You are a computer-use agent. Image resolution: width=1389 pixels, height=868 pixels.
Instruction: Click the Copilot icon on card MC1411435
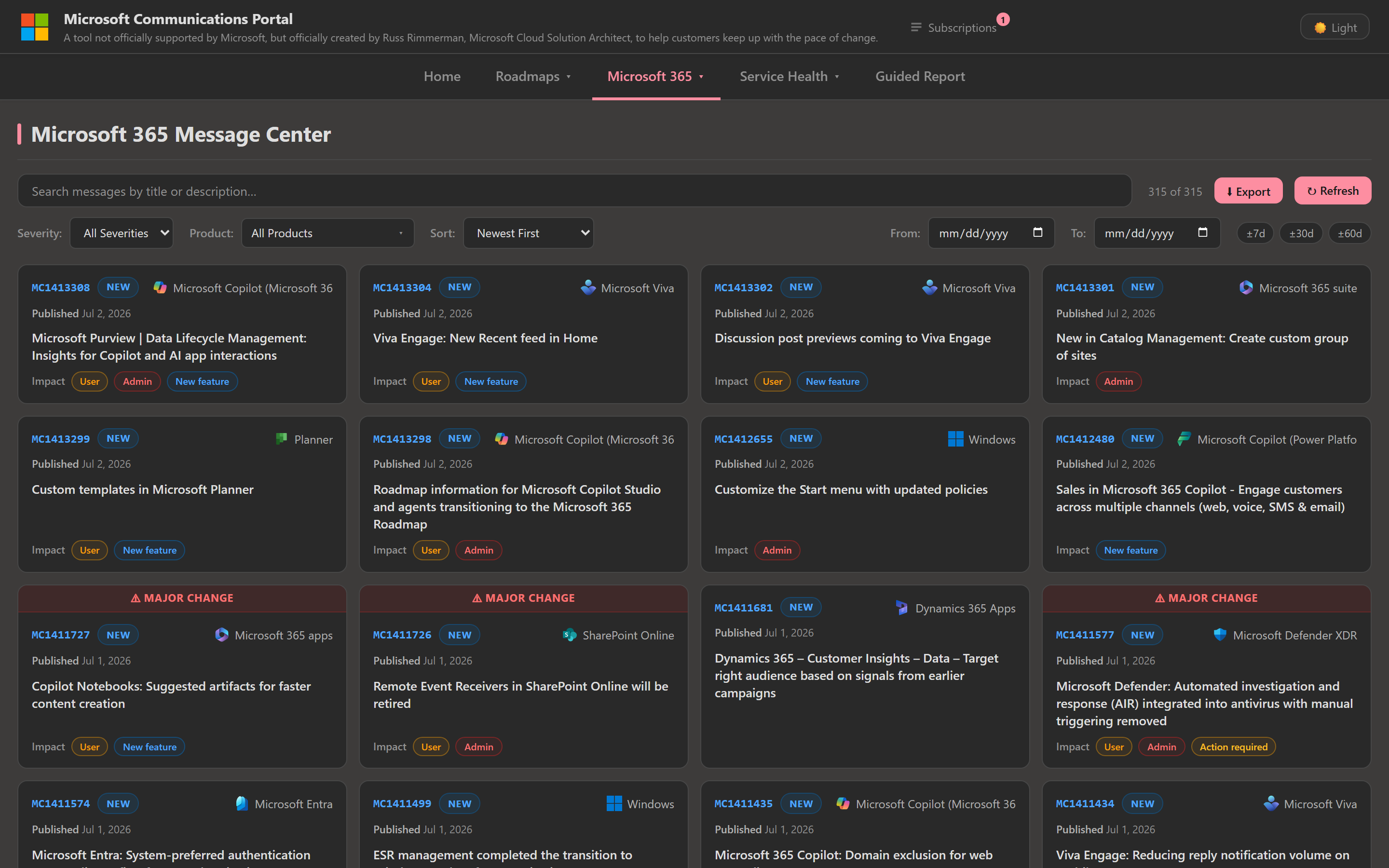843,804
